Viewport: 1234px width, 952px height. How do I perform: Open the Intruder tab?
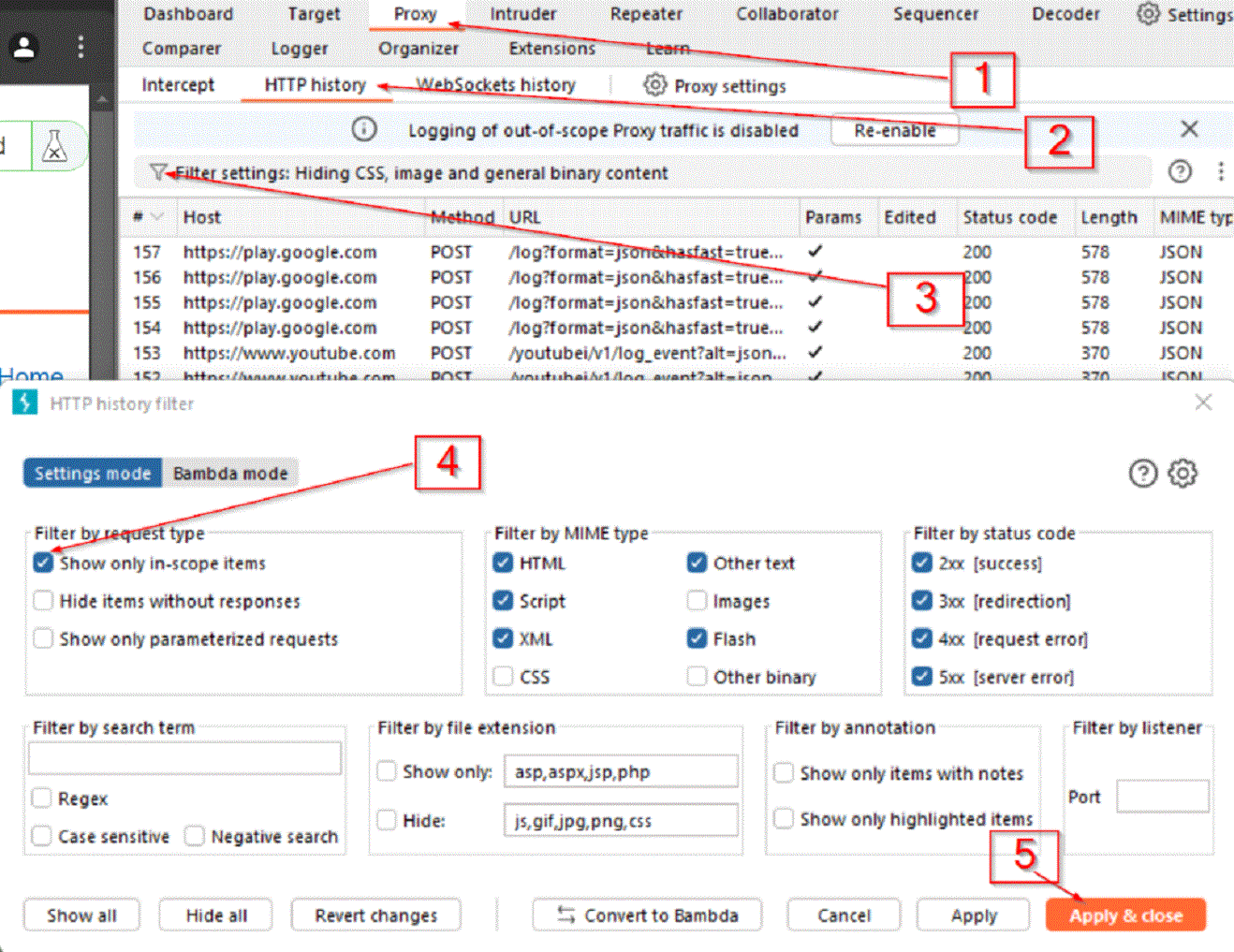[522, 14]
